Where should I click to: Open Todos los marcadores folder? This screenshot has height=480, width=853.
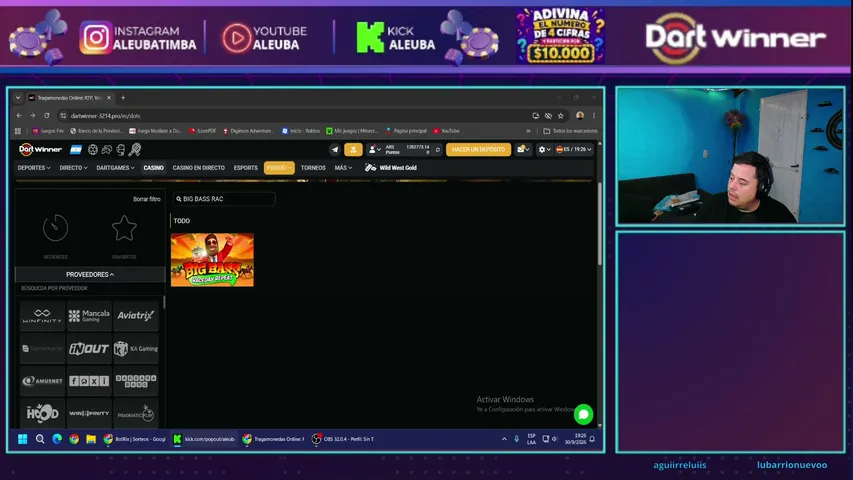[x=570, y=131]
